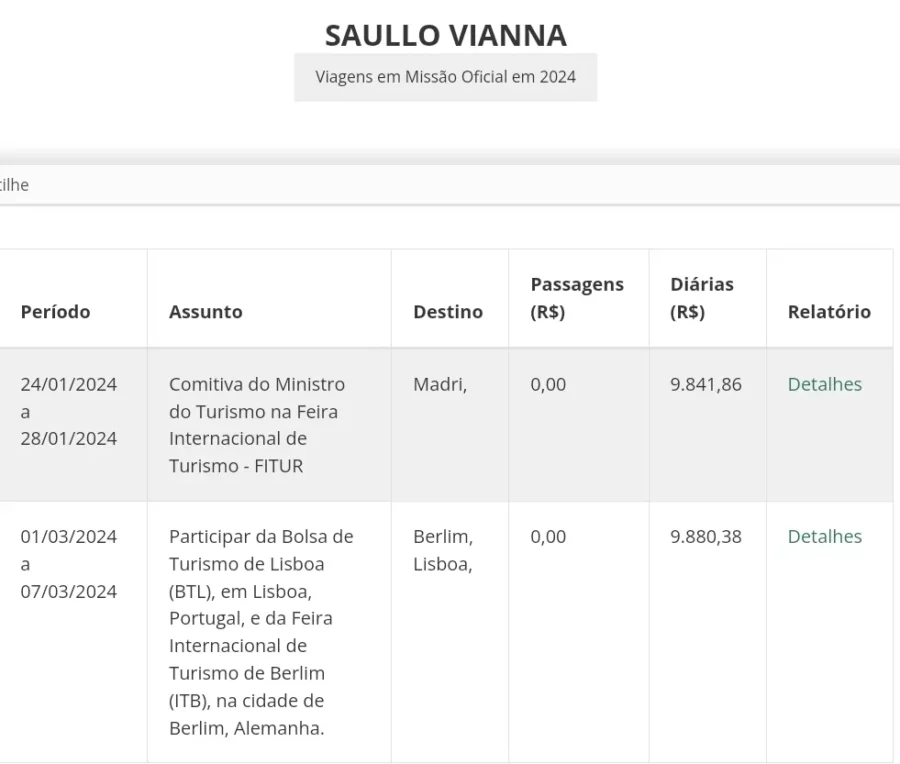Click the Viagens em Missão Oficial em 2024 label
900x764 pixels.
pyautogui.click(x=446, y=77)
